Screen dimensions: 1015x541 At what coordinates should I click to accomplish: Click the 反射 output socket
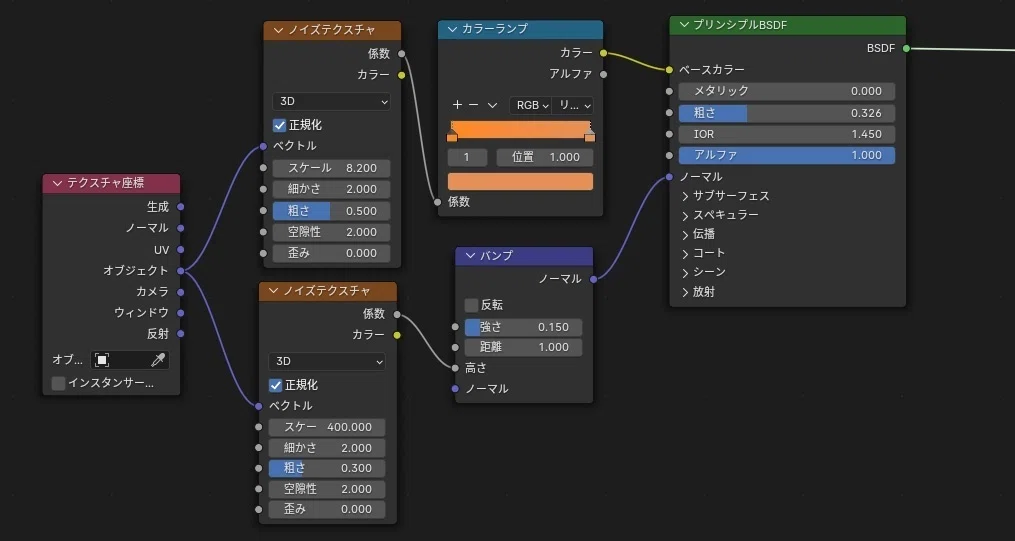coord(181,334)
